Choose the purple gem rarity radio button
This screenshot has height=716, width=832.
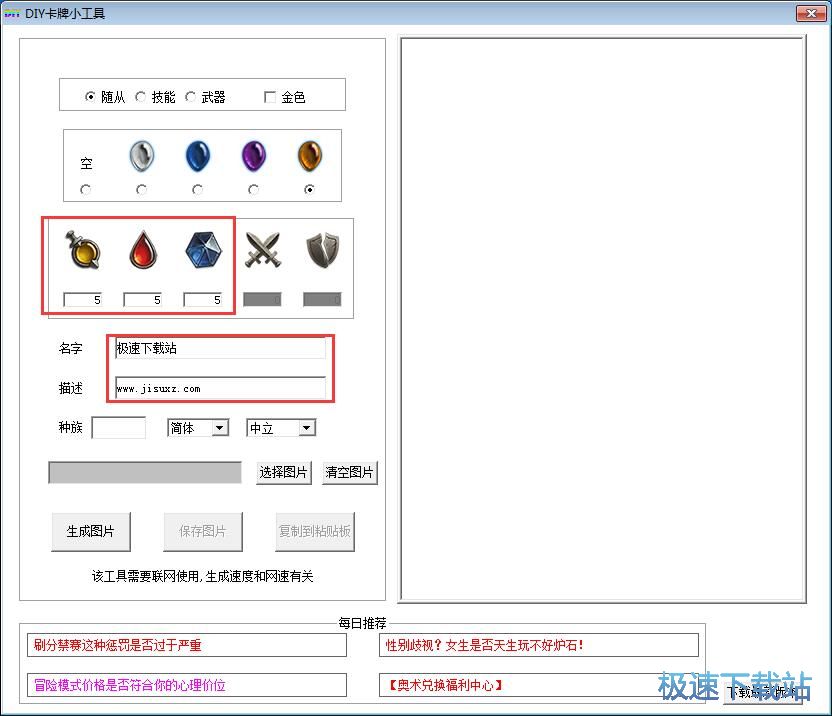click(x=254, y=189)
